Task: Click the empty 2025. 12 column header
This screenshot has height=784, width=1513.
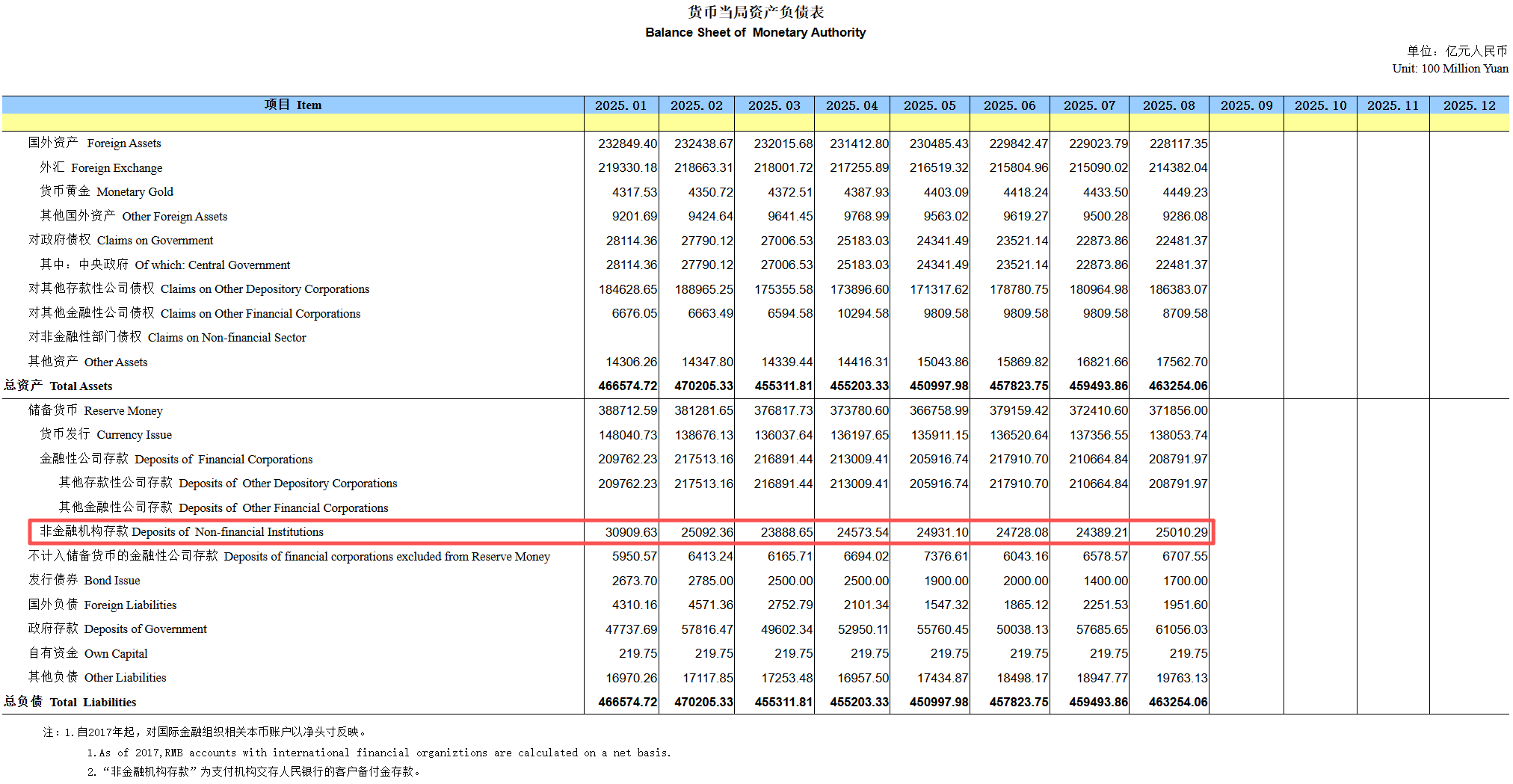Action: click(x=1469, y=105)
